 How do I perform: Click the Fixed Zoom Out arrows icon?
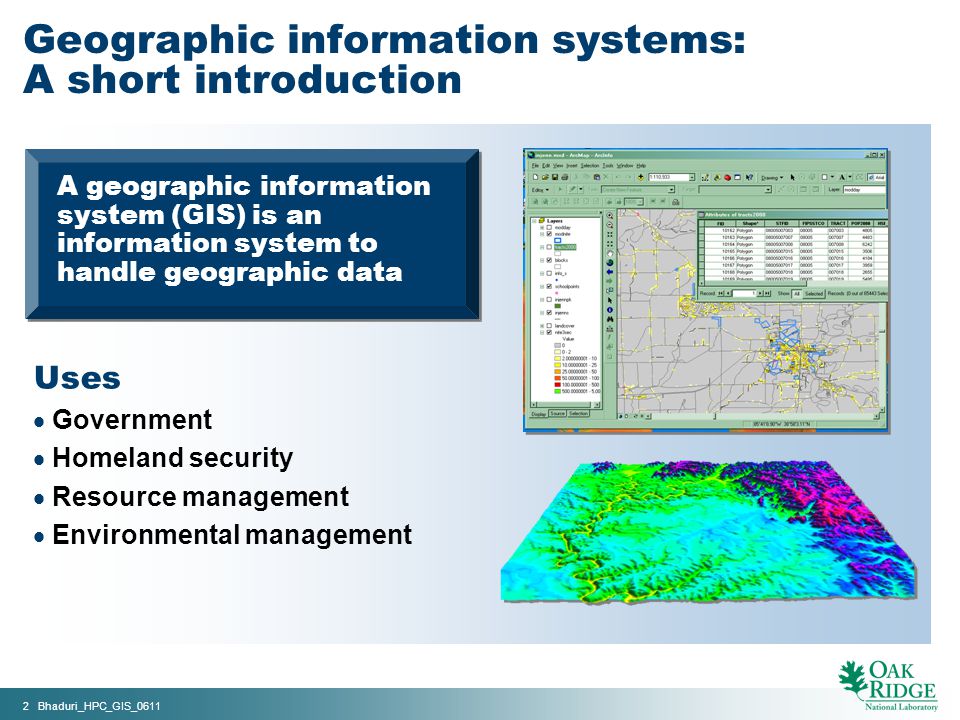click(610, 244)
